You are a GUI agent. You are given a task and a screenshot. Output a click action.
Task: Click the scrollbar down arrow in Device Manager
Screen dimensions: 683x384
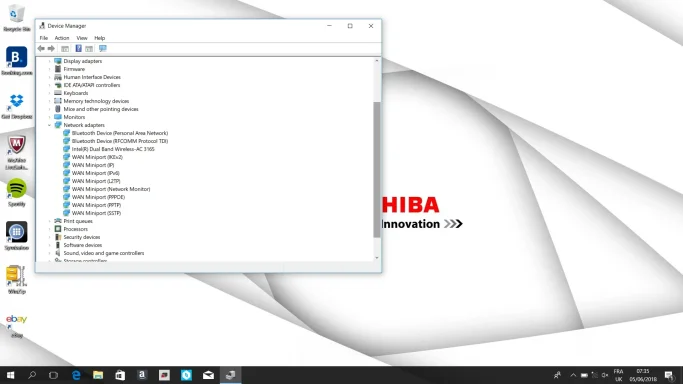[x=377, y=258]
